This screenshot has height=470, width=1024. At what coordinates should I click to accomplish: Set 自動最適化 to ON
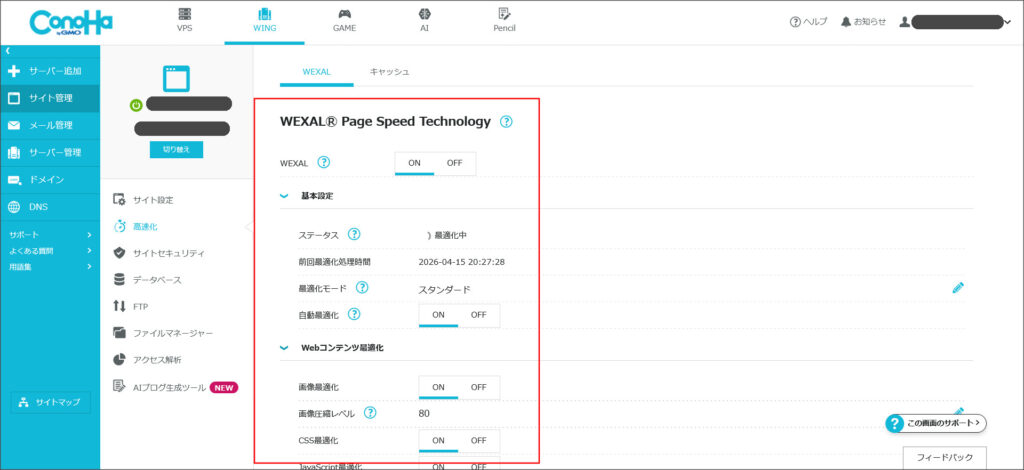[438, 315]
